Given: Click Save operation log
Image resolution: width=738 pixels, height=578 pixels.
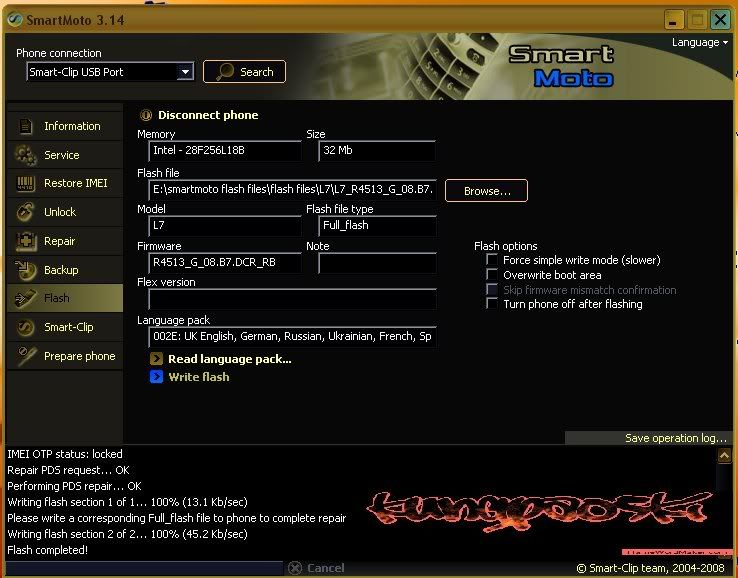Looking at the screenshot, I should 676,438.
